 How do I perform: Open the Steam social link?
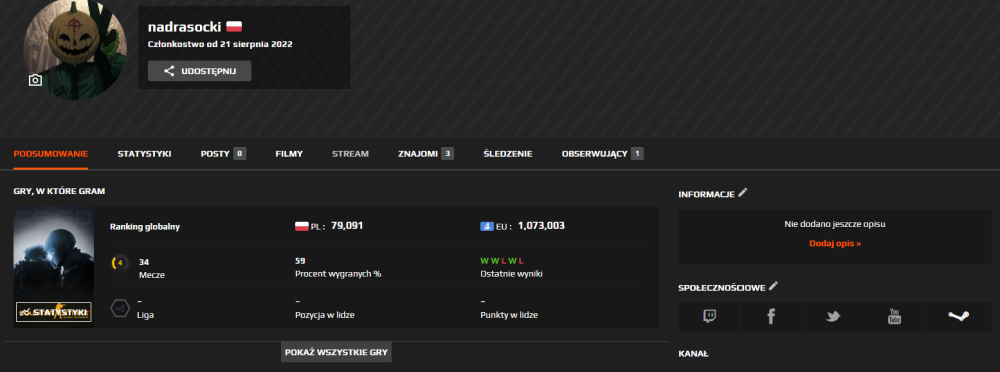pyautogui.click(x=958, y=316)
